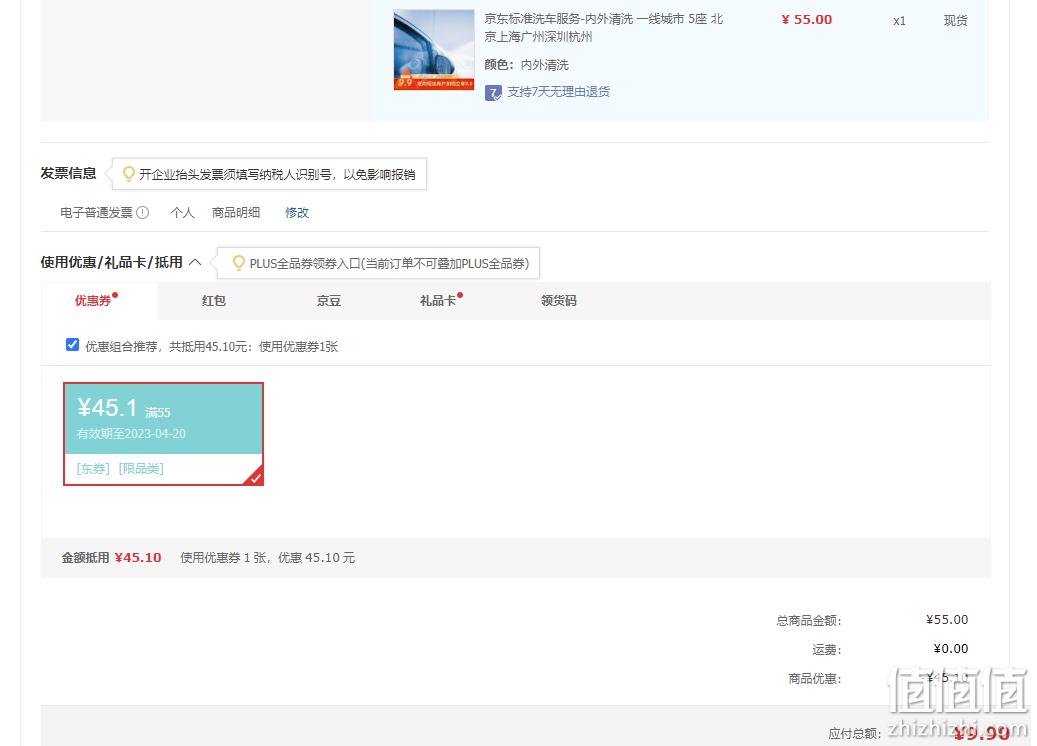Viewport: 1037px width, 746px height.
Task: Click the x1 quantity text
Action: point(899,21)
